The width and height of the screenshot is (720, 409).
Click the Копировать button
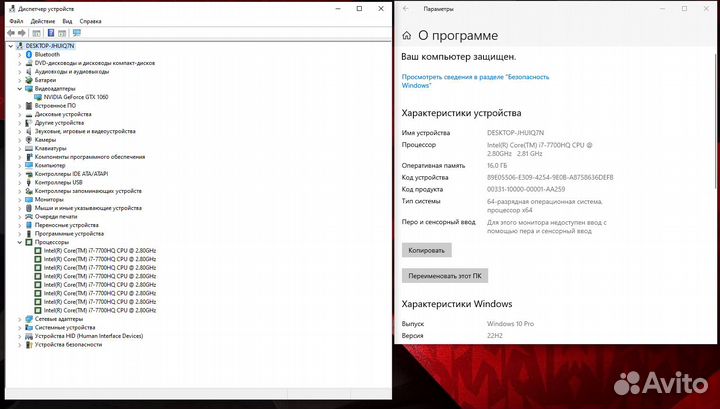coord(427,250)
